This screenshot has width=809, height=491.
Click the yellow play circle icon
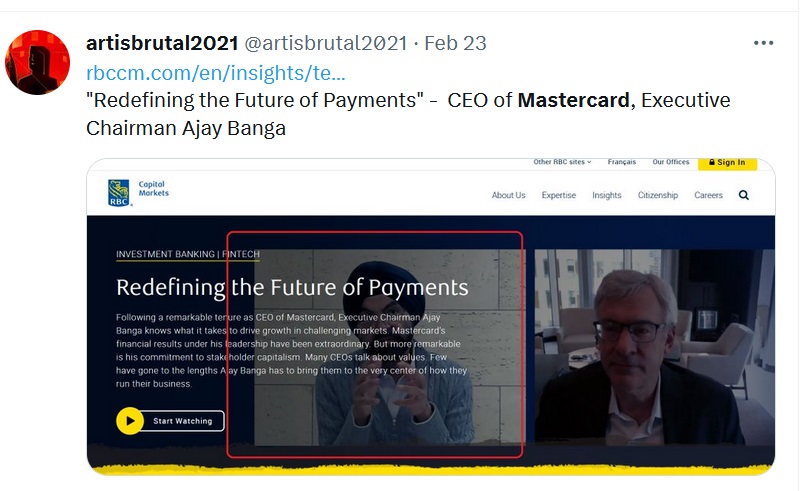point(130,421)
